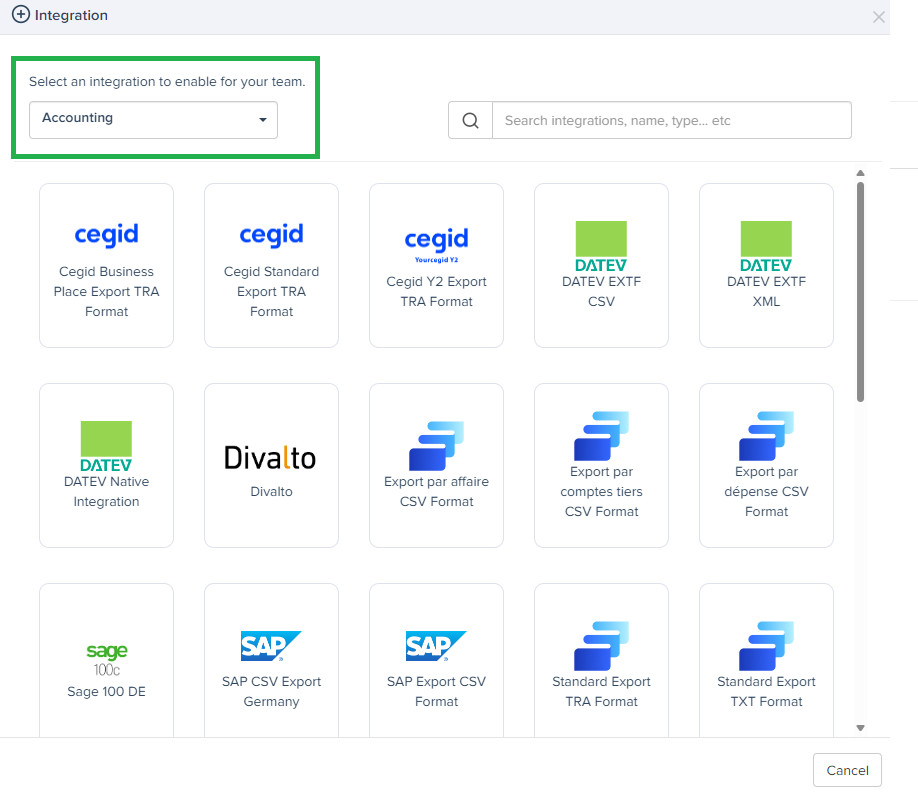Choose the Cegid Y2 Export TRA Format tile
The height and width of the screenshot is (797, 918).
point(436,265)
